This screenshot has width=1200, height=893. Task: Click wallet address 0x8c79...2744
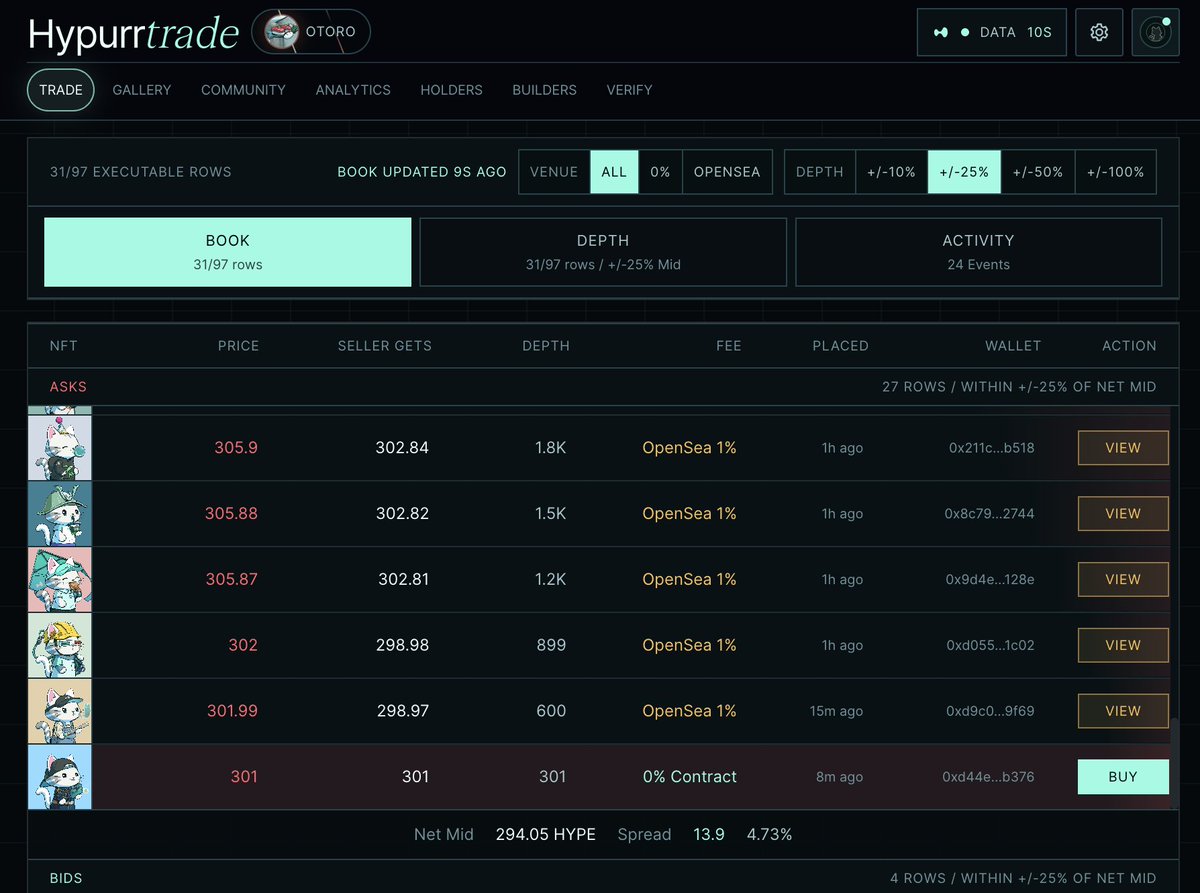[989, 514]
